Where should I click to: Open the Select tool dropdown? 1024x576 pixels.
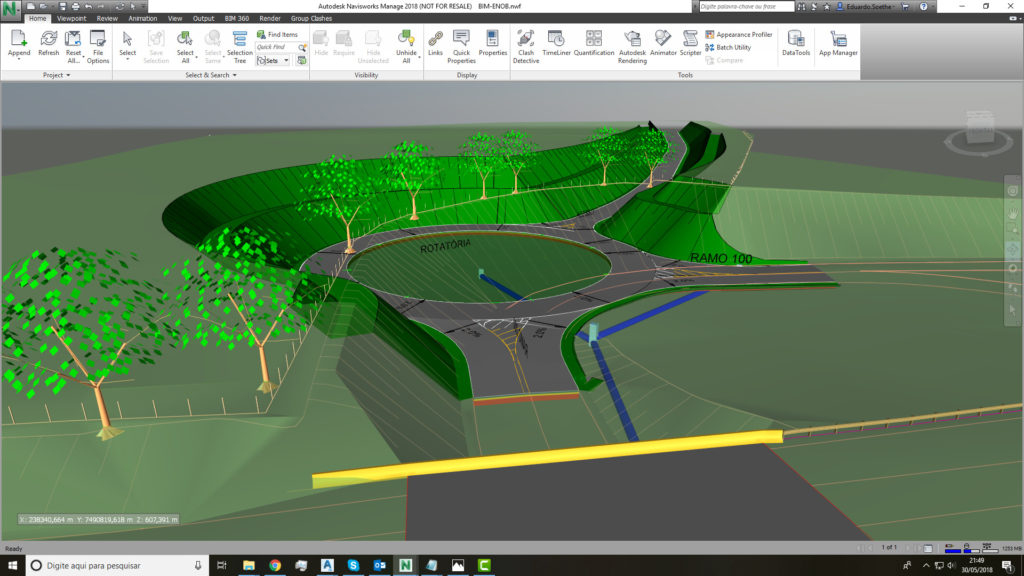pyautogui.click(x=127, y=59)
